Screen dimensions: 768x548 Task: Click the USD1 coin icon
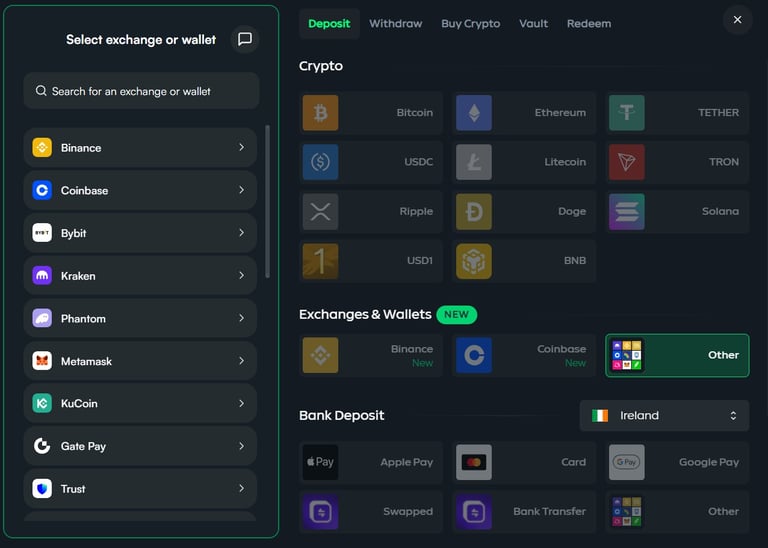tap(320, 261)
